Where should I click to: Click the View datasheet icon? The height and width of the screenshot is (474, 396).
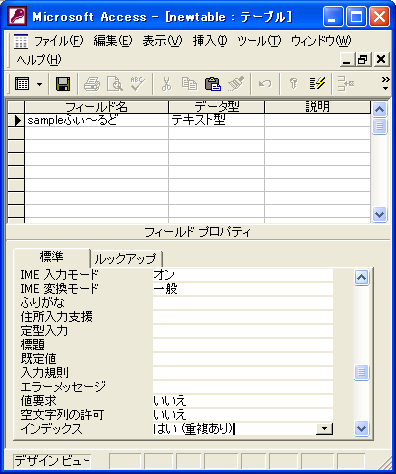point(22,84)
